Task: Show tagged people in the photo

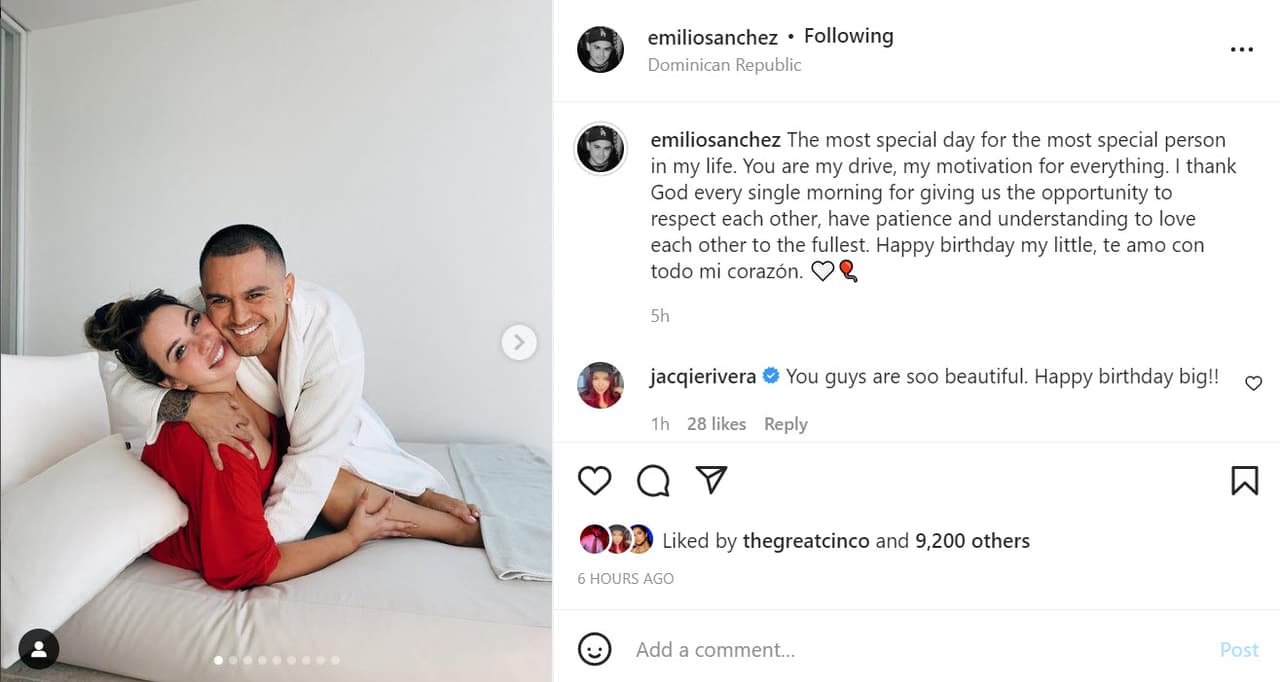Action: click(39, 649)
